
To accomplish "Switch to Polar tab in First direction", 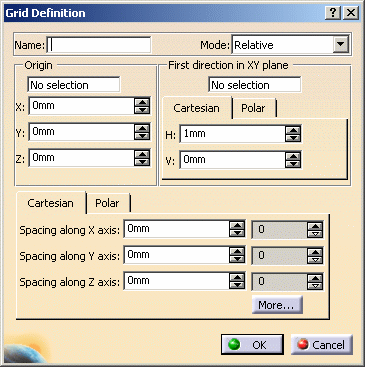I will (254, 108).
